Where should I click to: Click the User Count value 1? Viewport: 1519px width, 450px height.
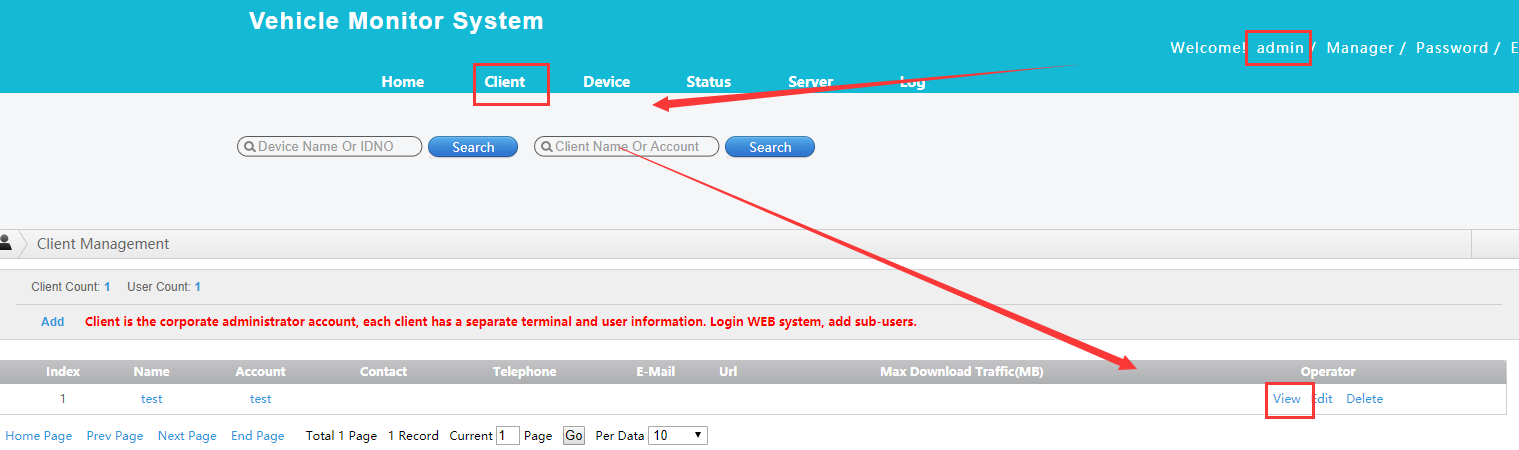(x=198, y=287)
